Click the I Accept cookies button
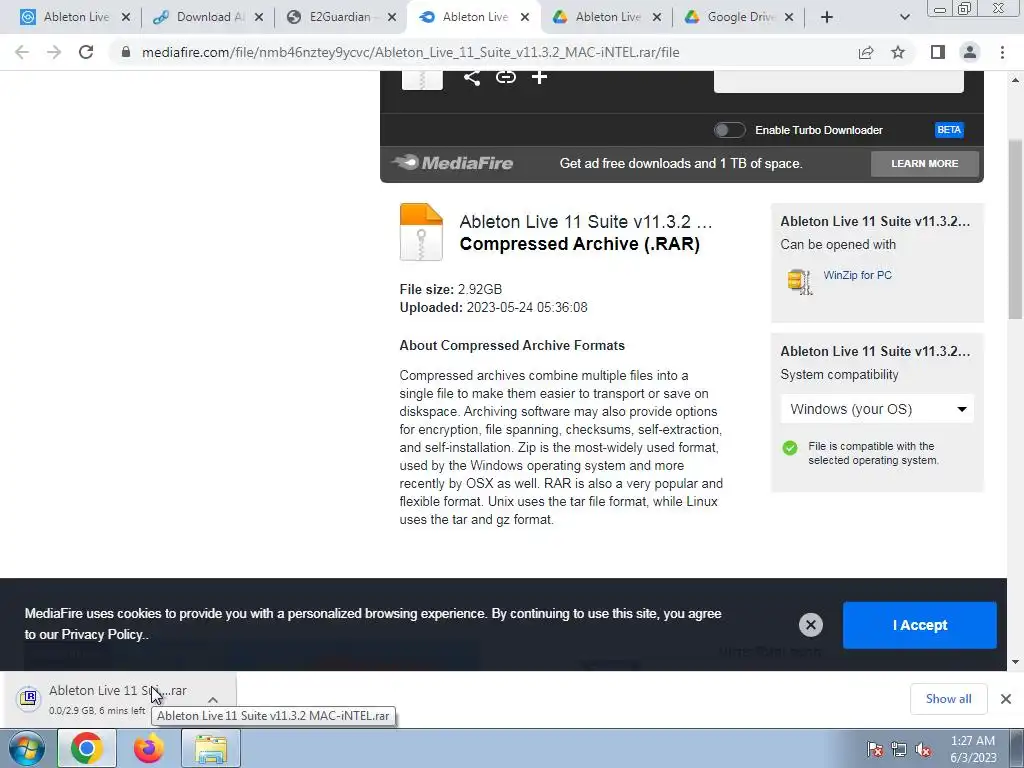Viewport: 1024px width, 768px height. (920, 625)
